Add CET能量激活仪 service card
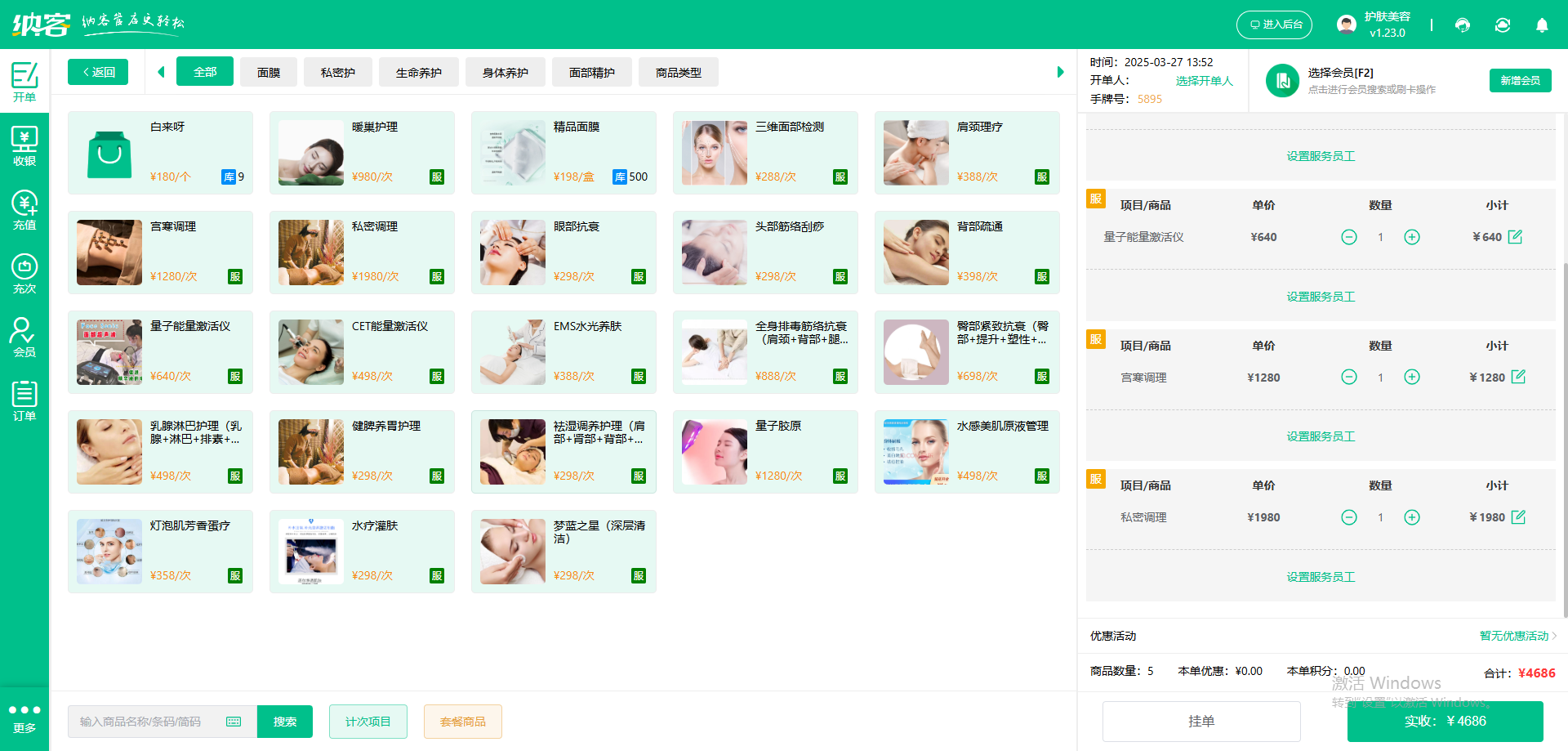 coord(362,352)
